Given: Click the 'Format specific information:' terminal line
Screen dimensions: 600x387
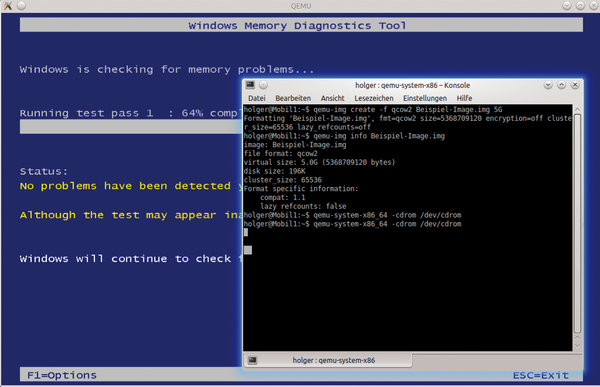Looking at the screenshot, I should point(301,189).
